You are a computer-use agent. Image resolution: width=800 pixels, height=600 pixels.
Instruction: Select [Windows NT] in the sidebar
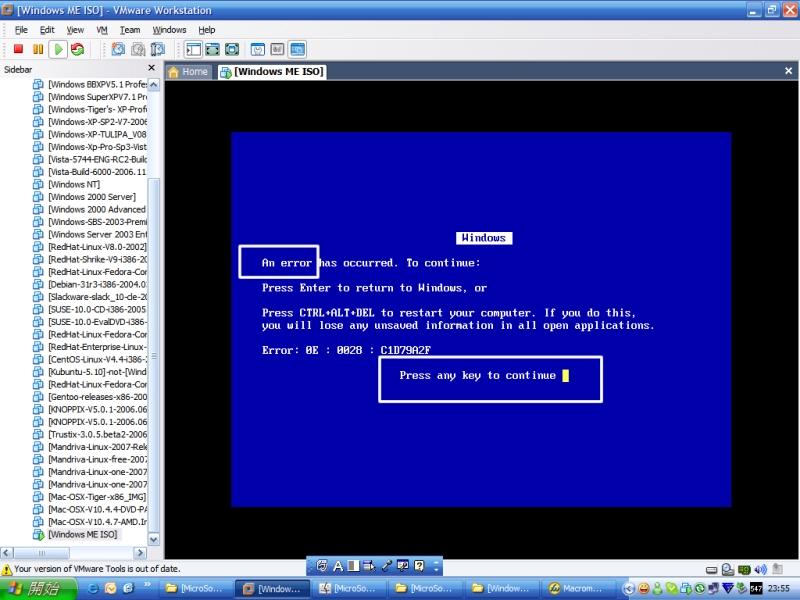[67, 184]
